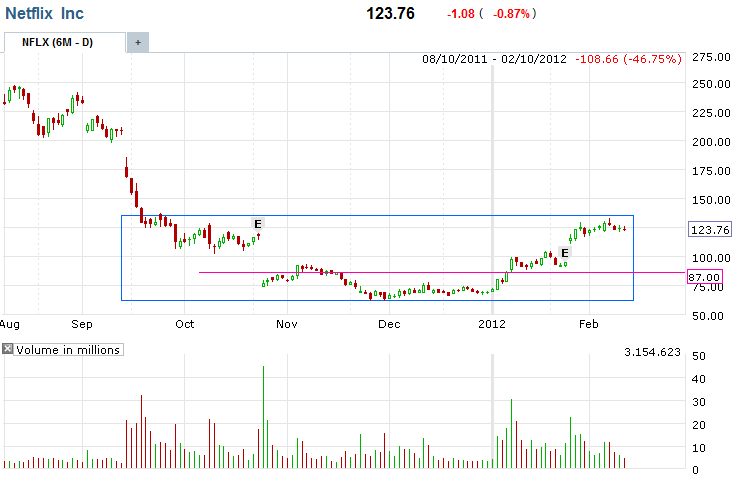The height and width of the screenshot is (477, 741).
Task: Click the Feb label on time axis
Action: 589,324
